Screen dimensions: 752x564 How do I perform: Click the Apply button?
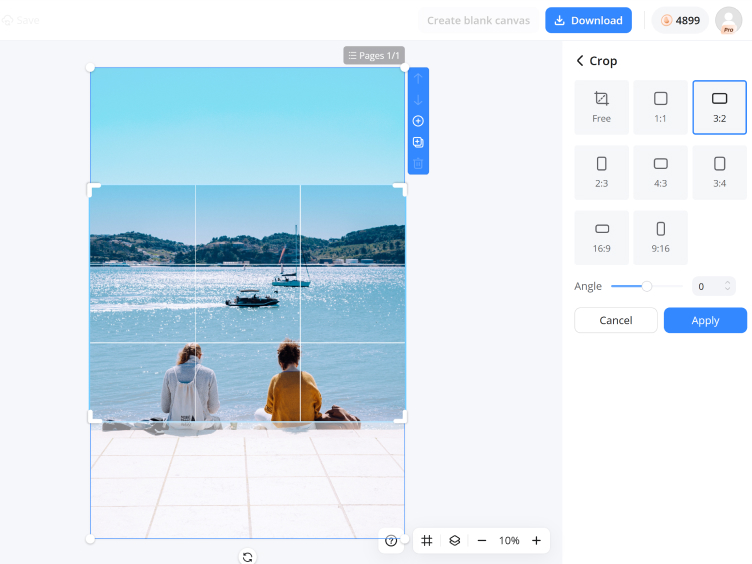pyautogui.click(x=705, y=320)
